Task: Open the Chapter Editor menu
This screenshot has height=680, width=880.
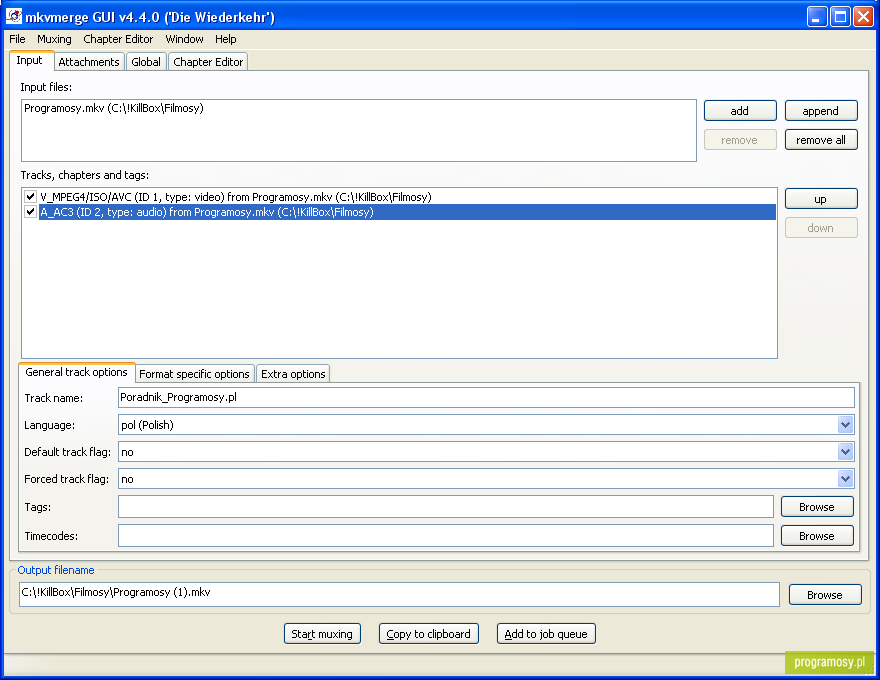Action: pyautogui.click(x=118, y=39)
